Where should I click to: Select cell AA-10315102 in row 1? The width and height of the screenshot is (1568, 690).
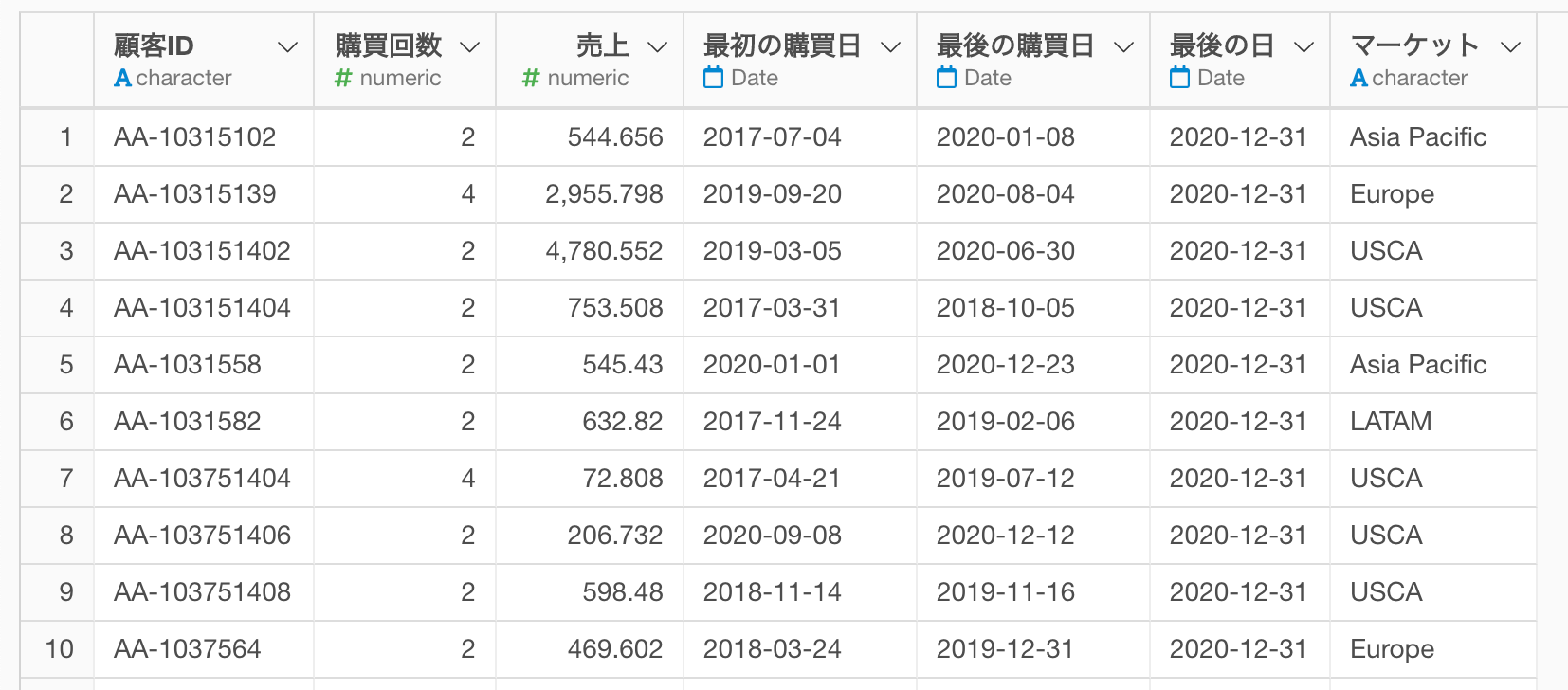coord(194,137)
